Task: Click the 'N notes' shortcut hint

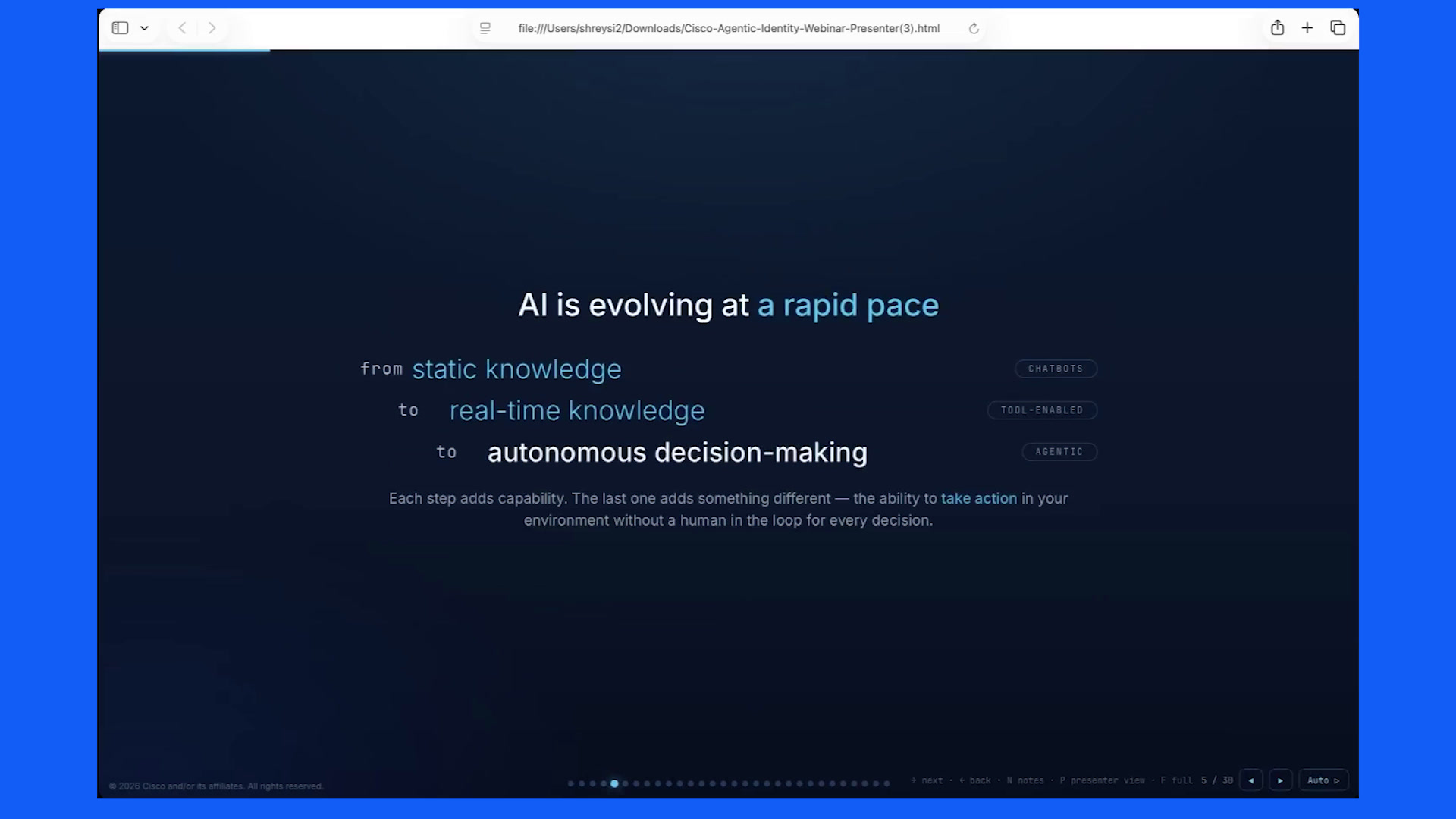Action: click(1025, 780)
